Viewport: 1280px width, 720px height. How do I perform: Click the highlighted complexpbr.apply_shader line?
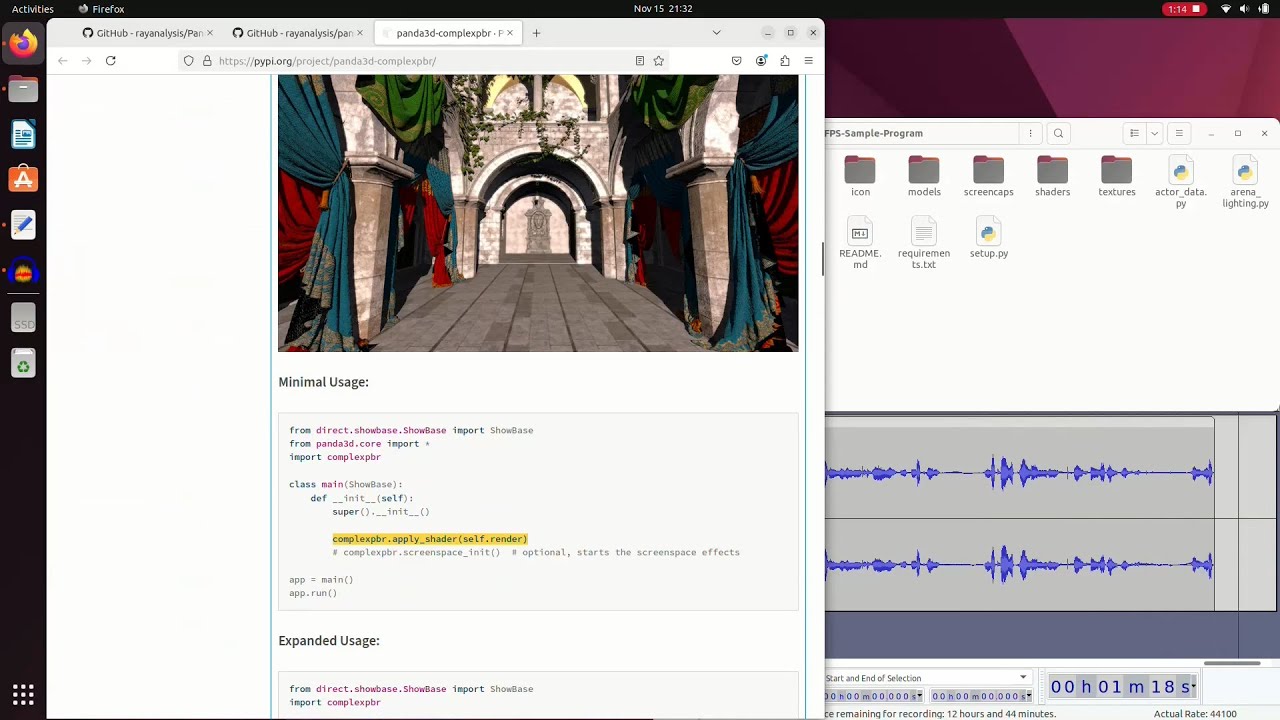pos(430,539)
